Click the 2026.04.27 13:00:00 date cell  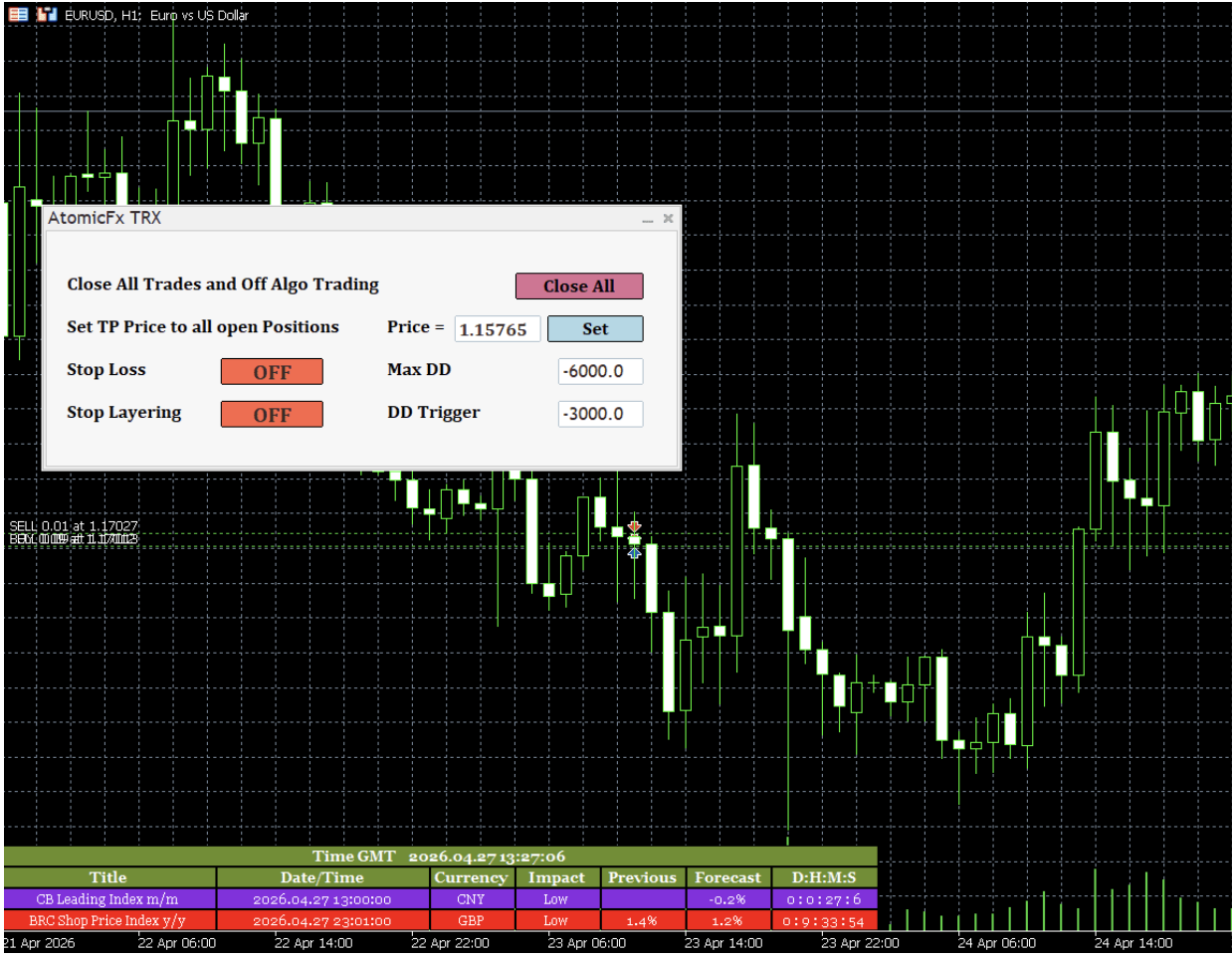click(322, 899)
